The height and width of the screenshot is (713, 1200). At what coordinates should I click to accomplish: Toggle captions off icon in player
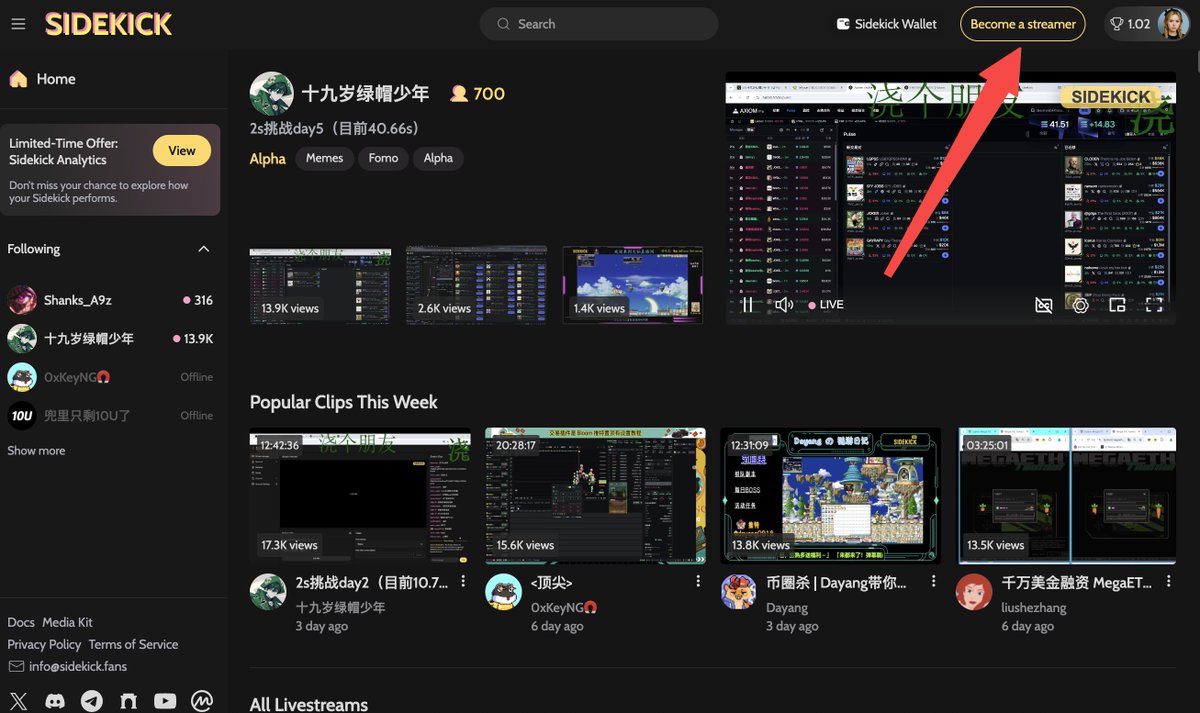(1044, 305)
